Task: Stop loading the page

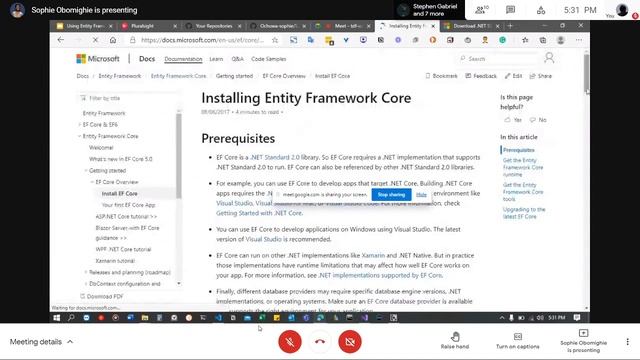Action: (x=95, y=40)
